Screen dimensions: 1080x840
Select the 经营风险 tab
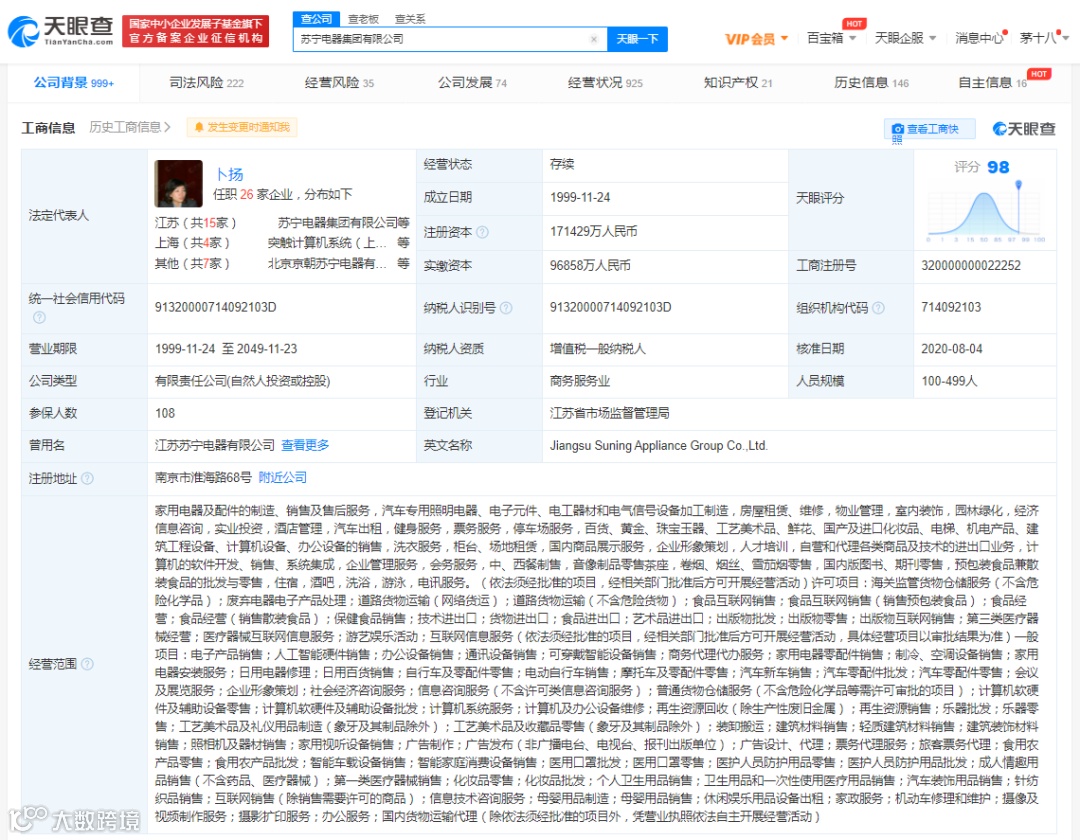(339, 83)
